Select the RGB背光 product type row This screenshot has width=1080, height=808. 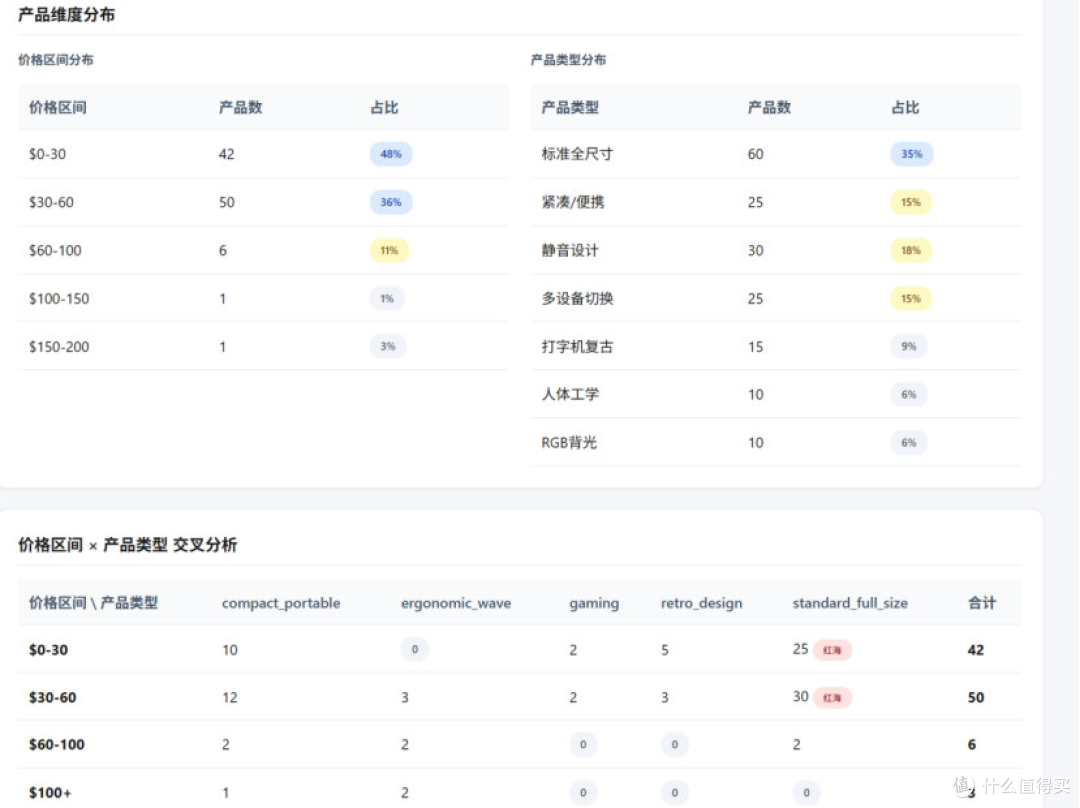click(776, 442)
